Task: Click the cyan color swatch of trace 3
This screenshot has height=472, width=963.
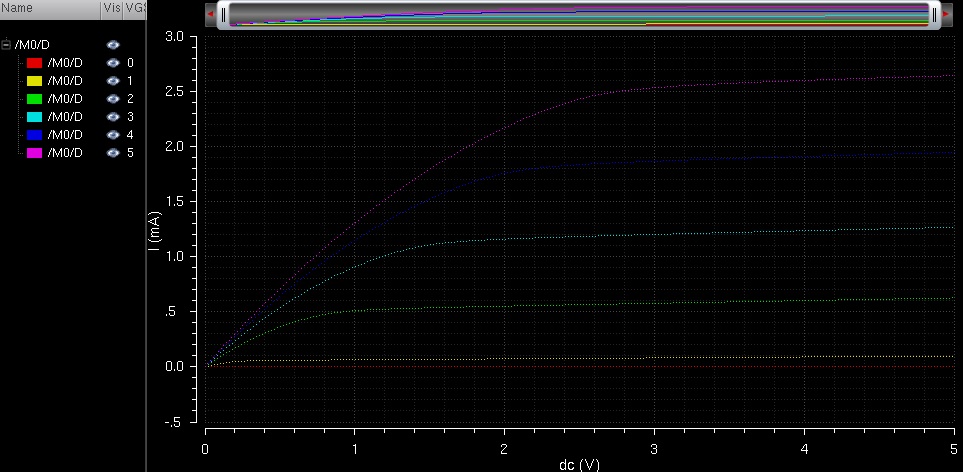Action: pyautogui.click(x=33, y=117)
